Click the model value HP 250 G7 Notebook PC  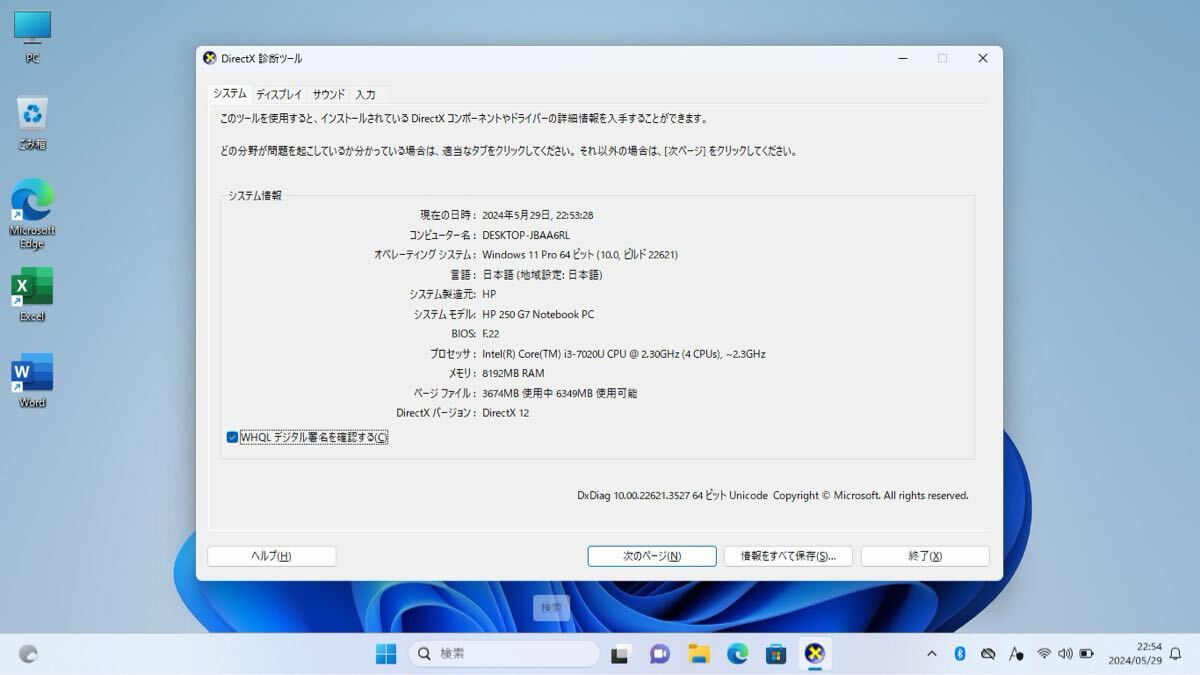(538, 314)
